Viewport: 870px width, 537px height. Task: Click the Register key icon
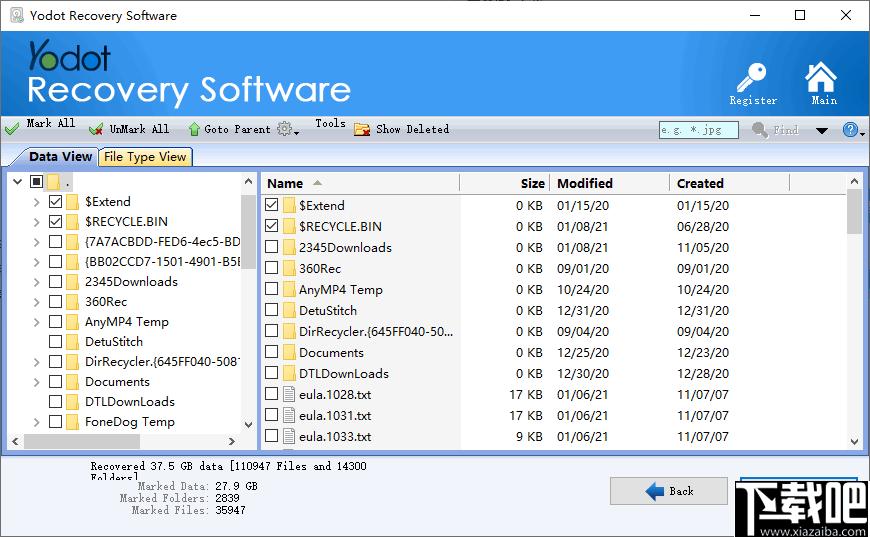(751, 78)
